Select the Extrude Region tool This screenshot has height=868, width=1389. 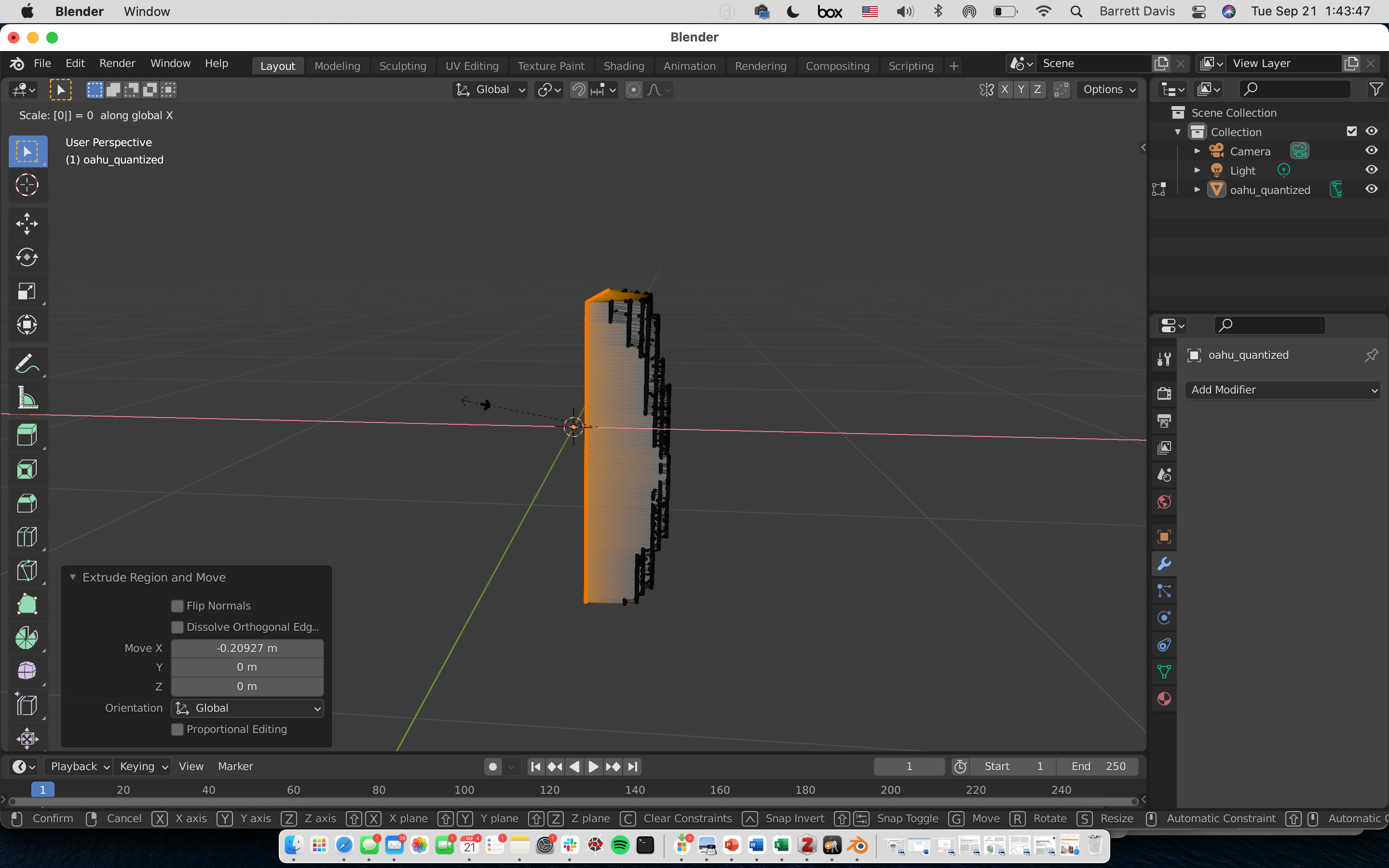tap(27, 436)
